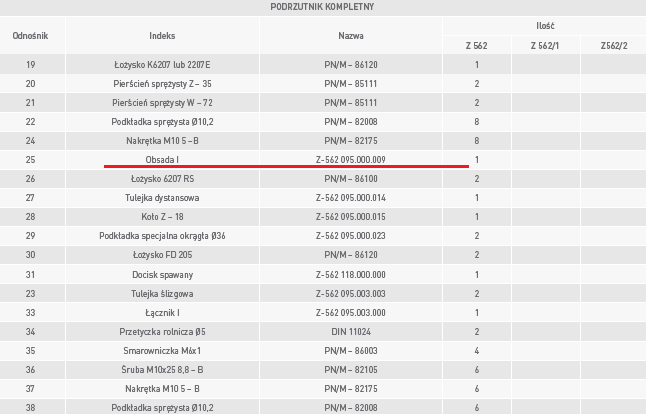Select the Tulejka dystansowa cell
Viewport: 647px width, 416px height.
162,198
